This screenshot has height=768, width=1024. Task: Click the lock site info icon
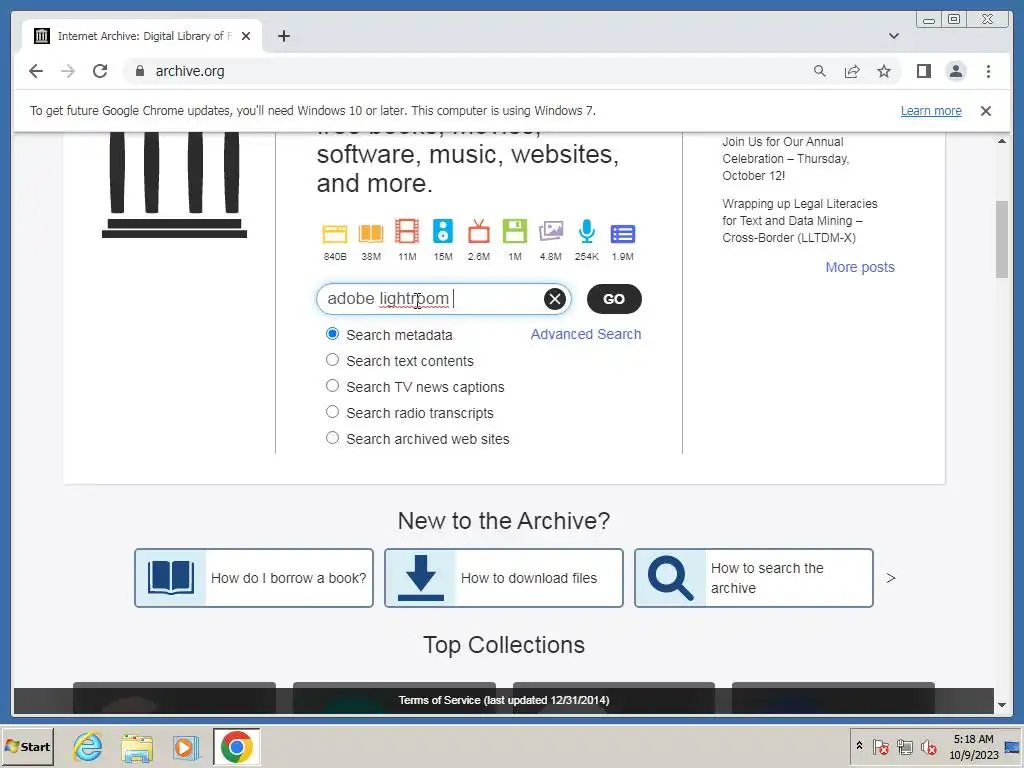point(139,71)
